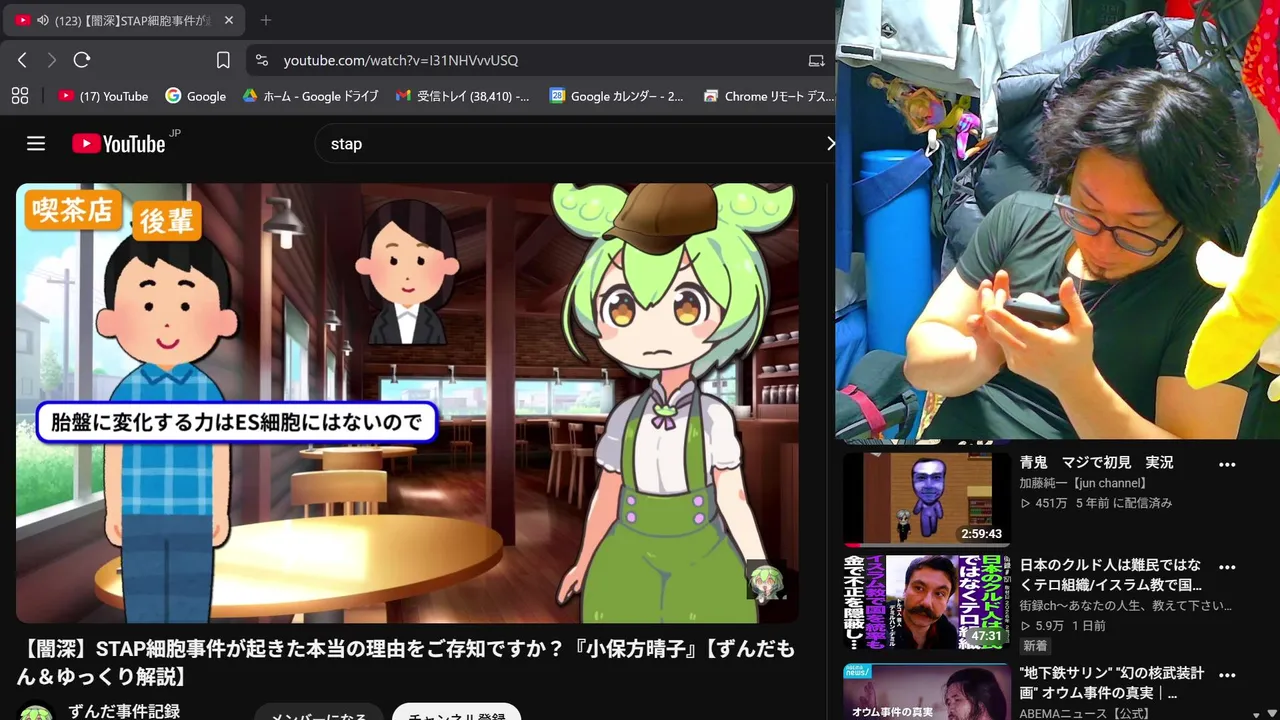The image size is (1280, 720).
Task: Open site info icon in address bar
Action: click(262, 60)
